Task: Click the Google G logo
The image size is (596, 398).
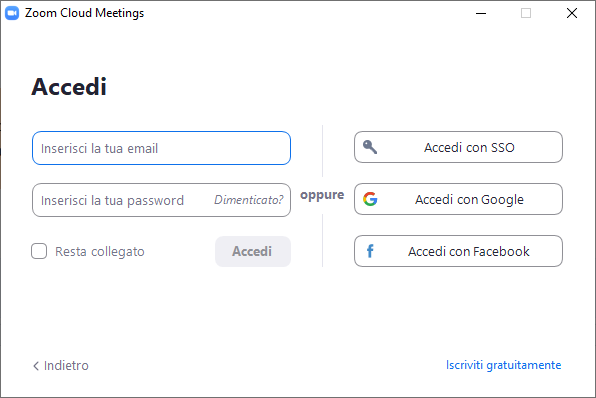Action: click(370, 199)
